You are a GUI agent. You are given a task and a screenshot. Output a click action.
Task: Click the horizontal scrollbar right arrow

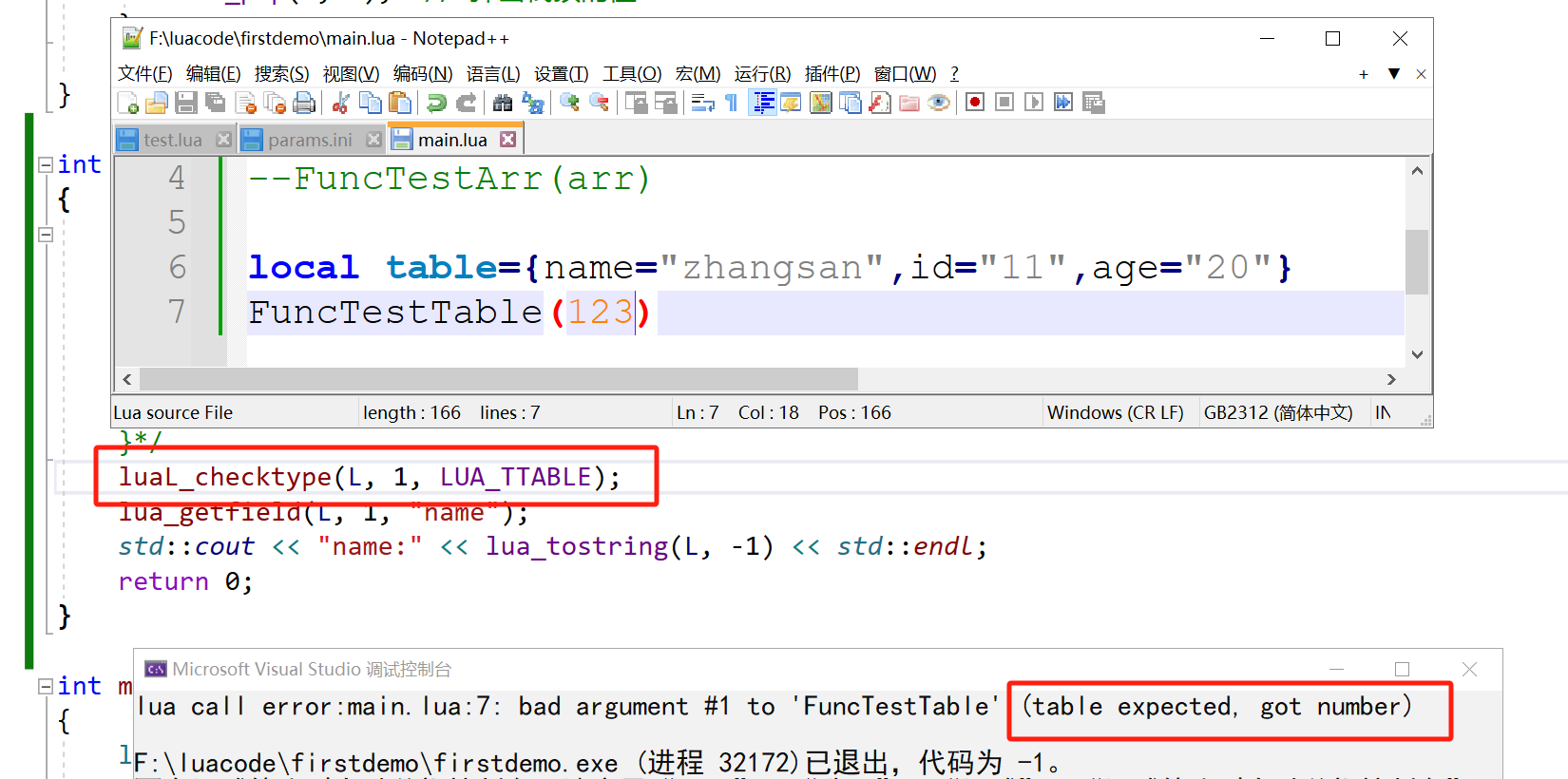[1391, 379]
